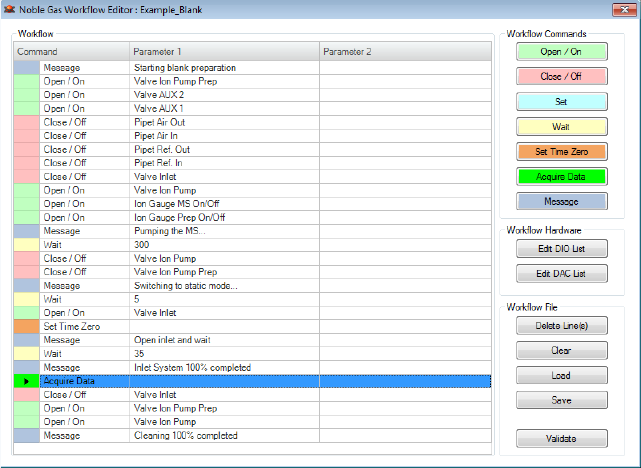Image resolution: width=641 pixels, height=468 pixels.
Task: Select the empty Parameter 1 cell of Set Time Zero
Action: coord(224,327)
